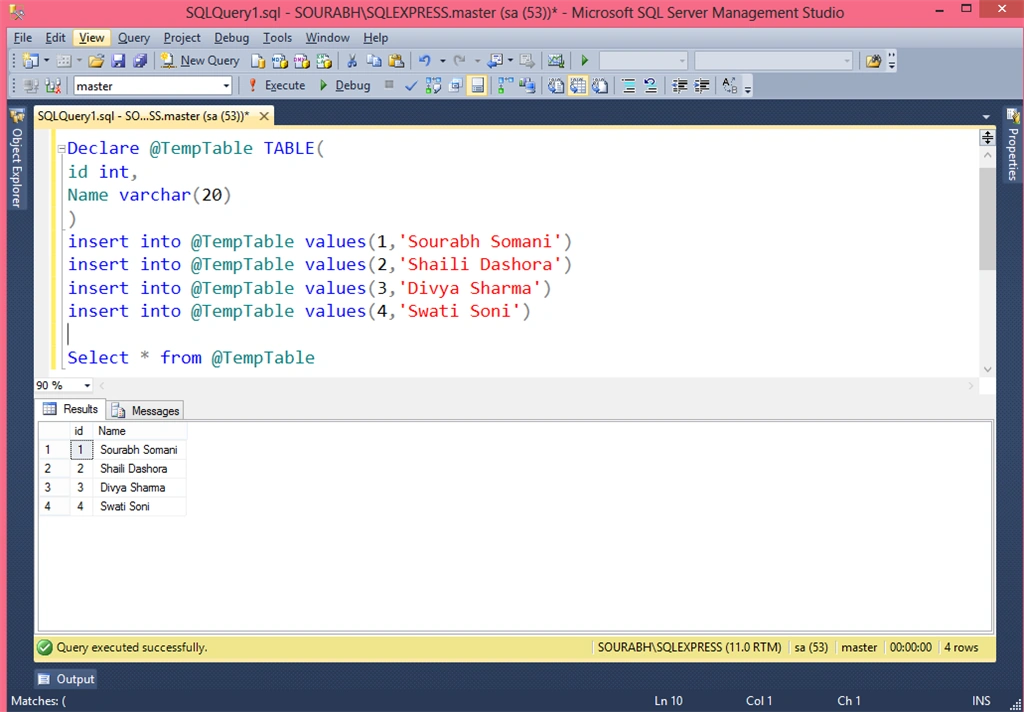This screenshot has width=1024, height=712.
Task: Open the Help menu
Action: [x=376, y=38]
